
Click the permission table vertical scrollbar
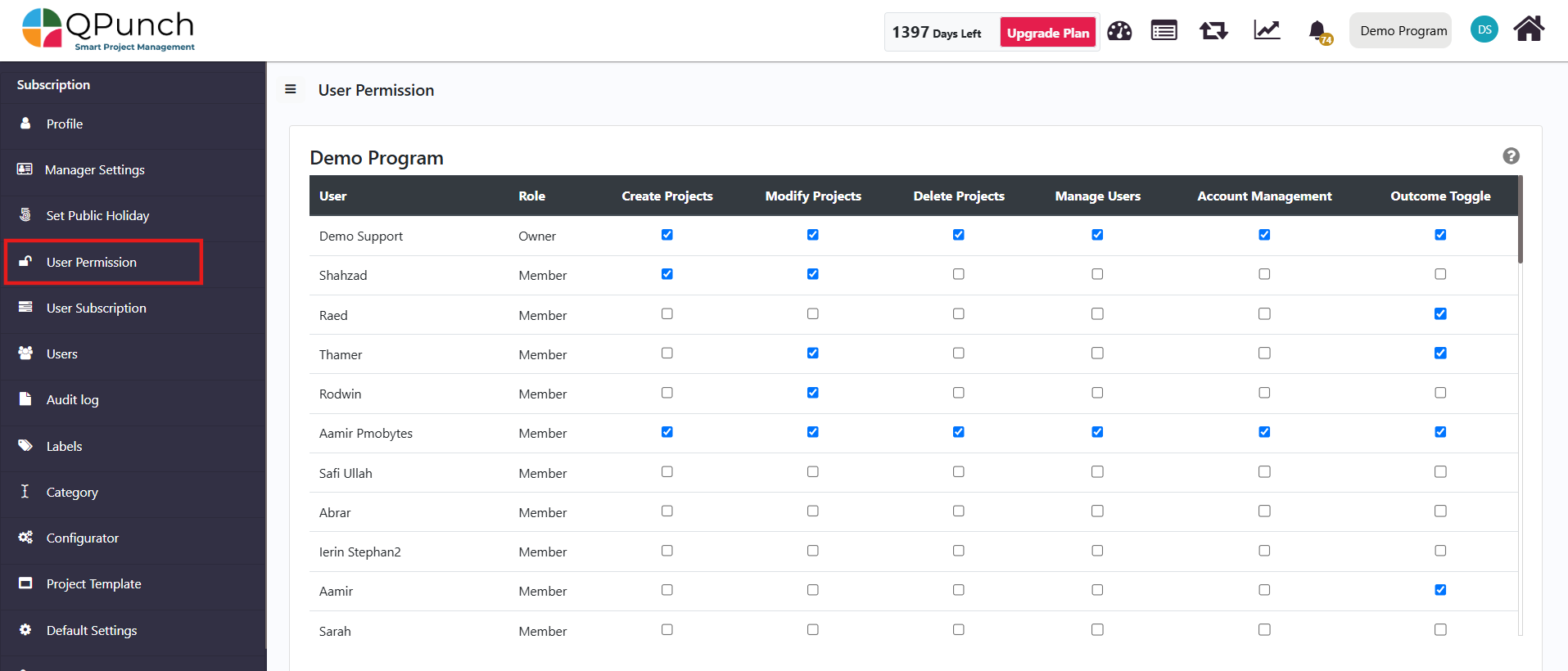coord(1521,219)
